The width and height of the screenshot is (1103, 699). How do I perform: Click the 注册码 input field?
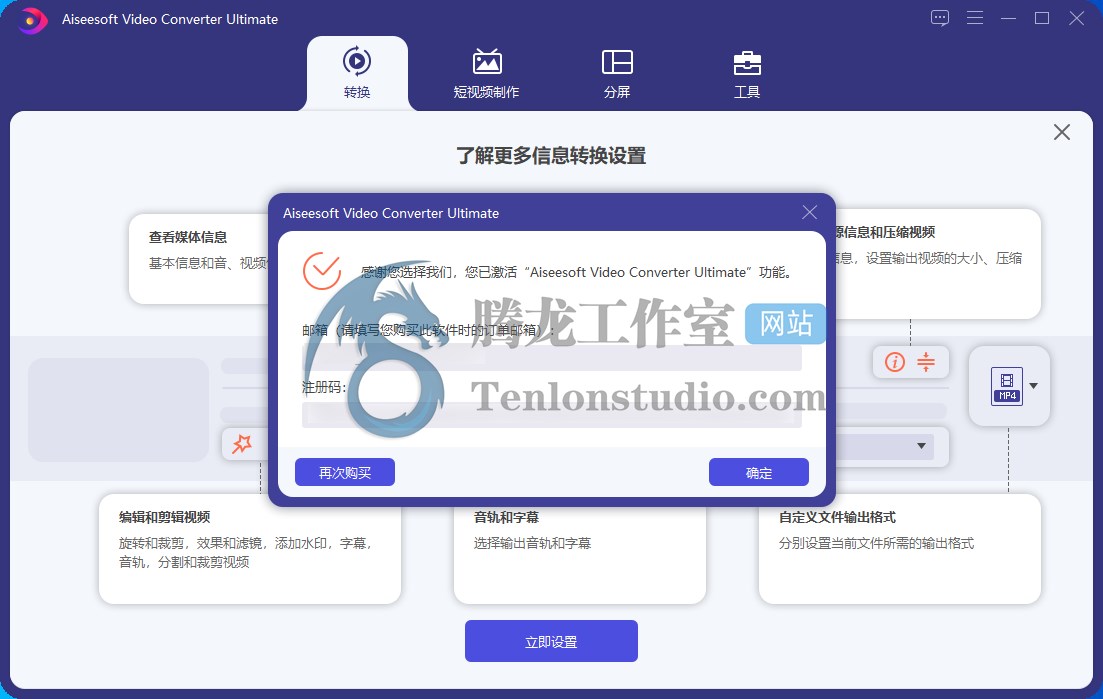pos(552,415)
